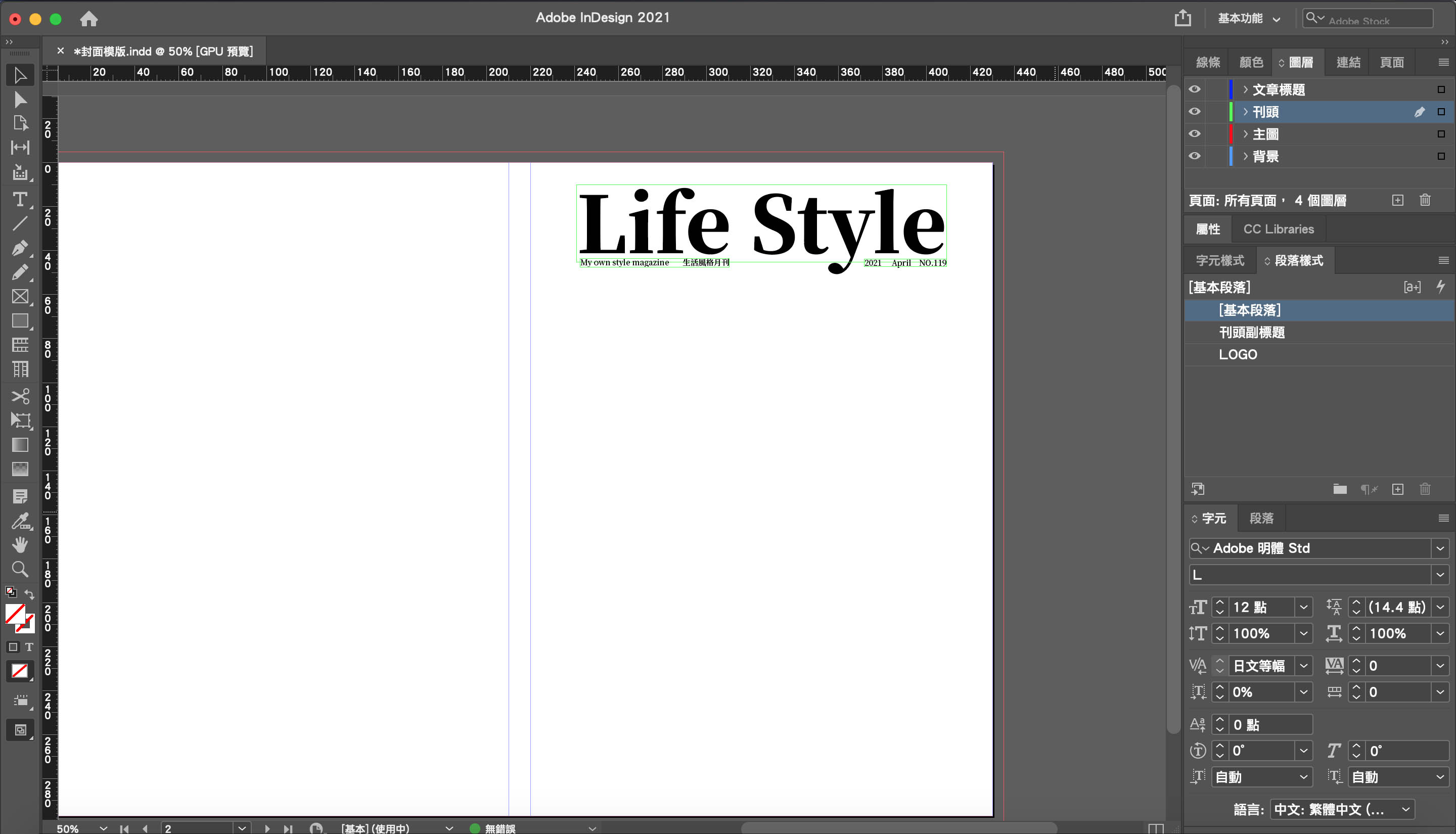The image size is (1456, 834).
Task: Open the font family dropdown
Action: [x=1440, y=548]
